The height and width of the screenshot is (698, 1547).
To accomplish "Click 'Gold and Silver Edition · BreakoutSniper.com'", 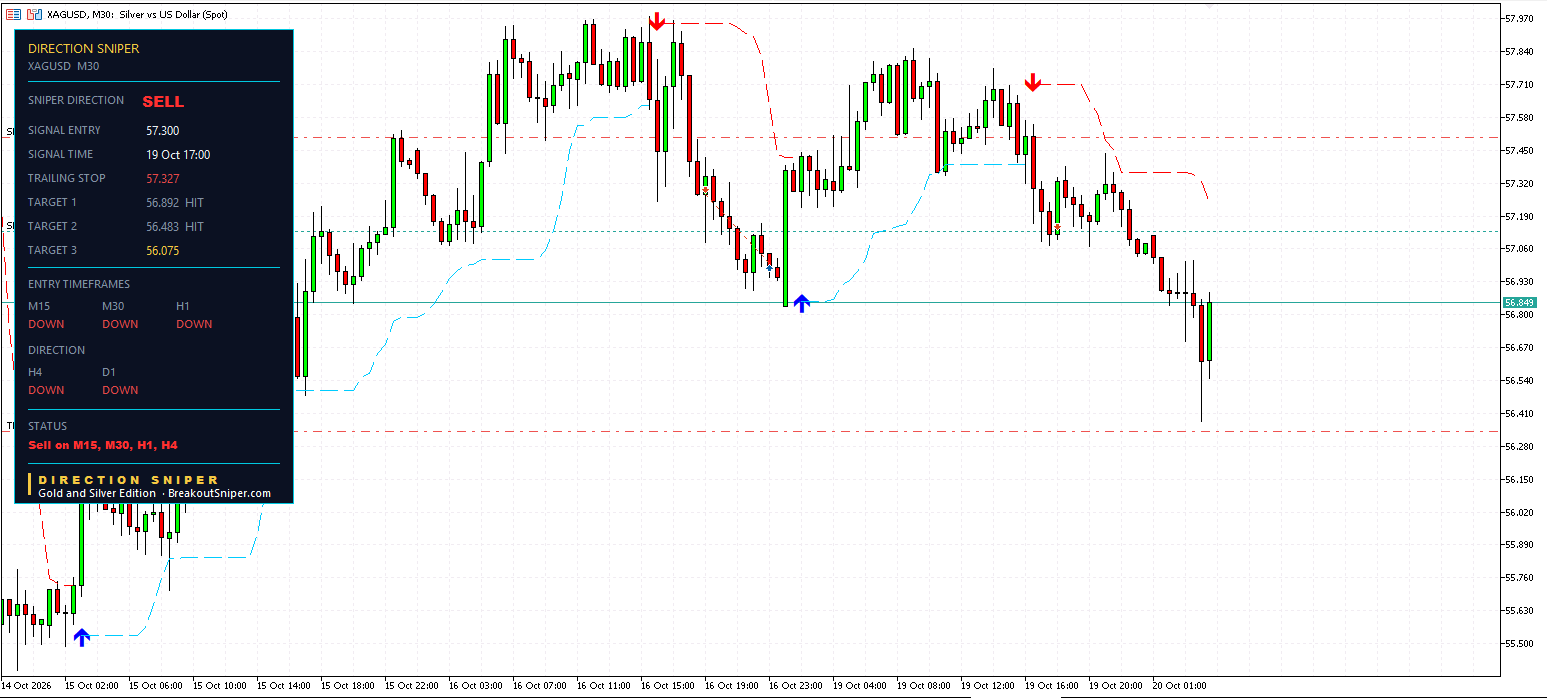I will pyautogui.click(x=154, y=493).
